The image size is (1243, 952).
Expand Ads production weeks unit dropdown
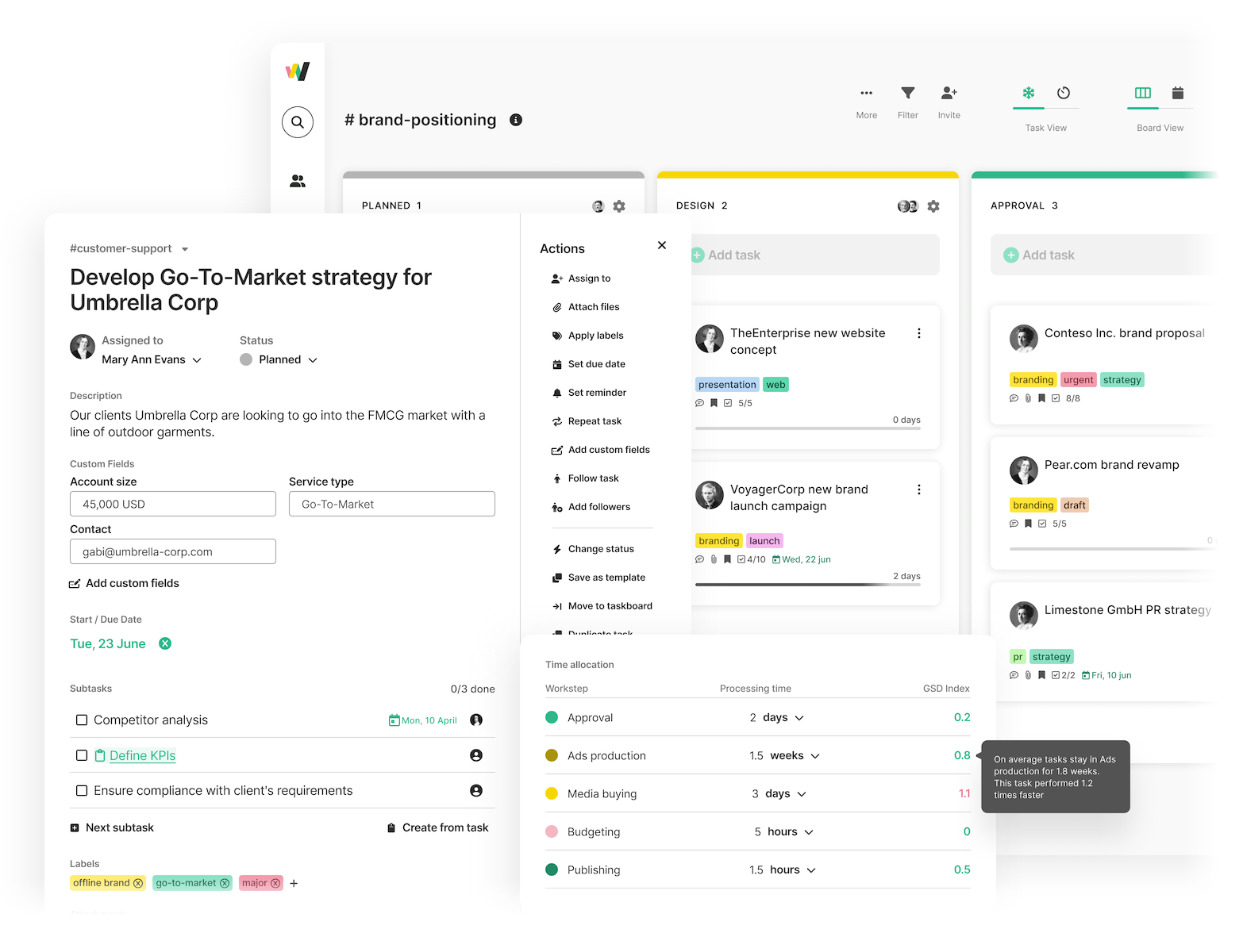click(x=815, y=756)
